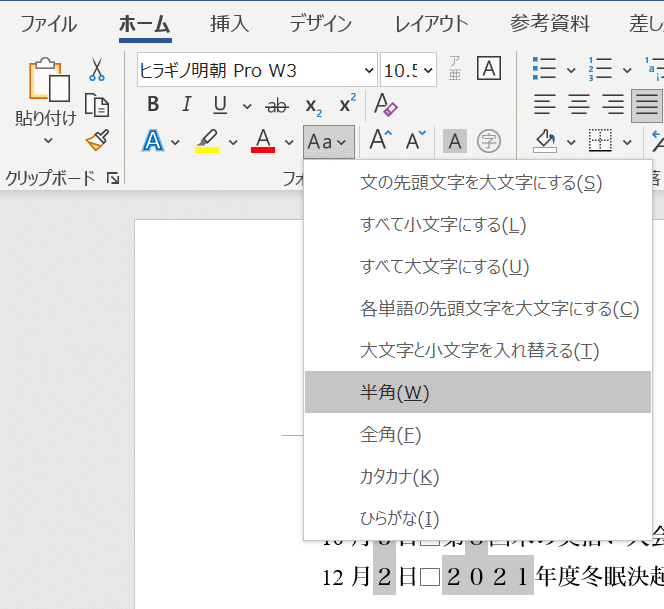Open the underline style dropdown arrow
664x609 pixels.
tap(247, 105)
